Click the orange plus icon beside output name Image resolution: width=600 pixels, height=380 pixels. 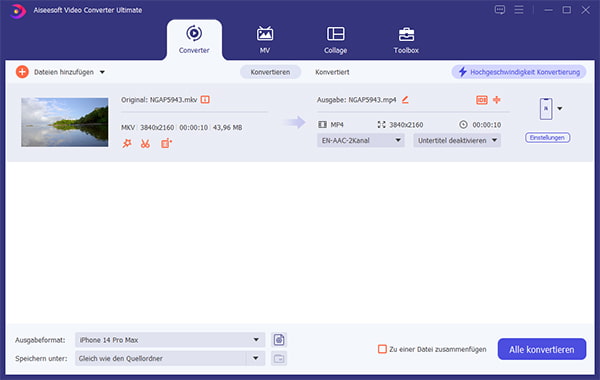(497, 100)
